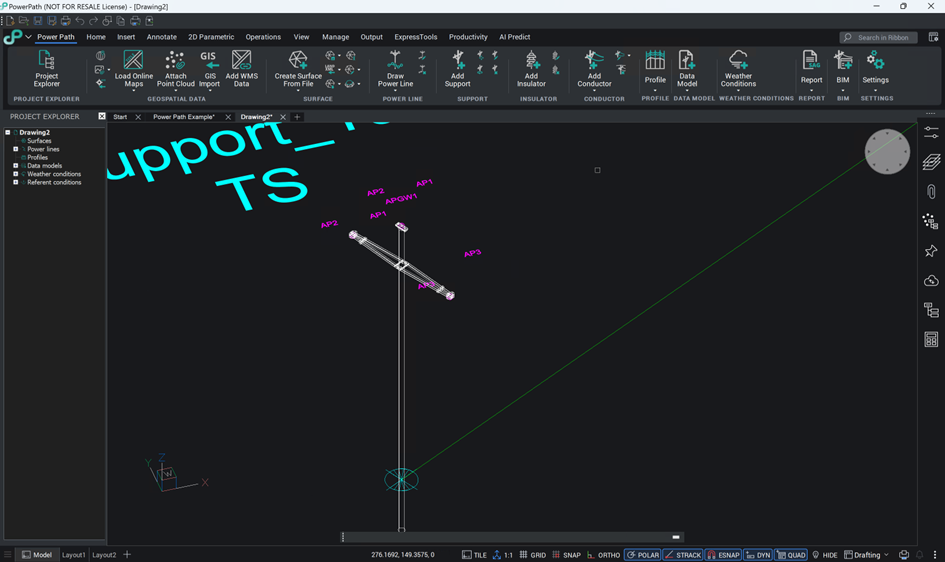Viewport: 945px width, 562px height.
Task: Disable POLAR tracking in status bar
Action: pyautogui.click(x=642, y=555)
